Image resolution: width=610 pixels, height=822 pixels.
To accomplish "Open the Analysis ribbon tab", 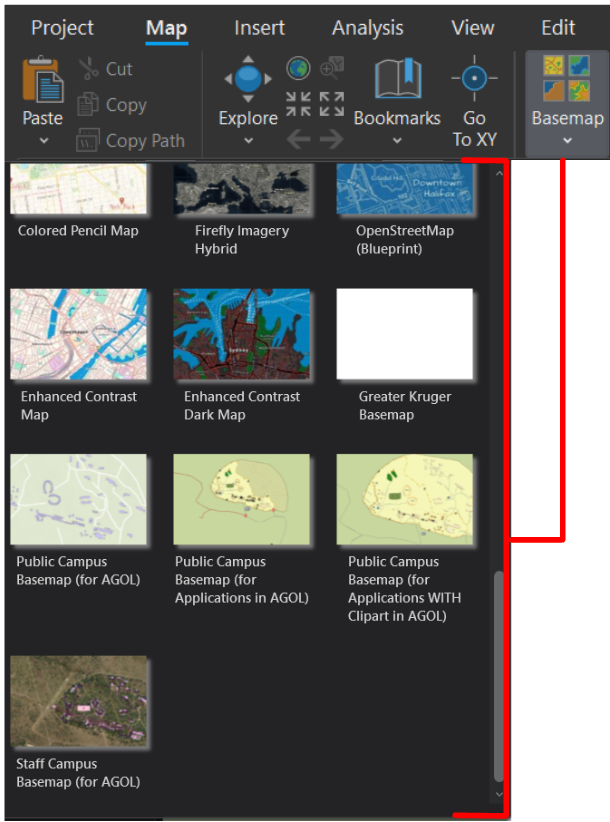I will (x=368, y=28).
